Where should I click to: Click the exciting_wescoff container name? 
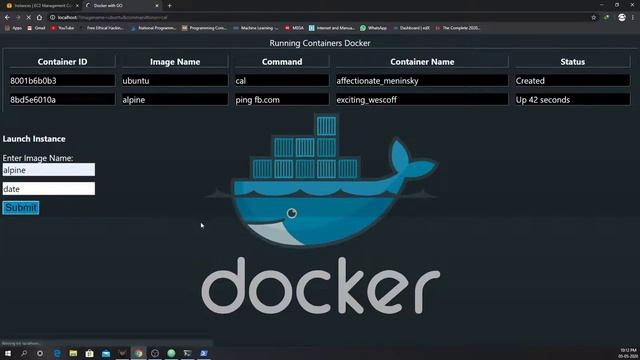tap(422, 99)
